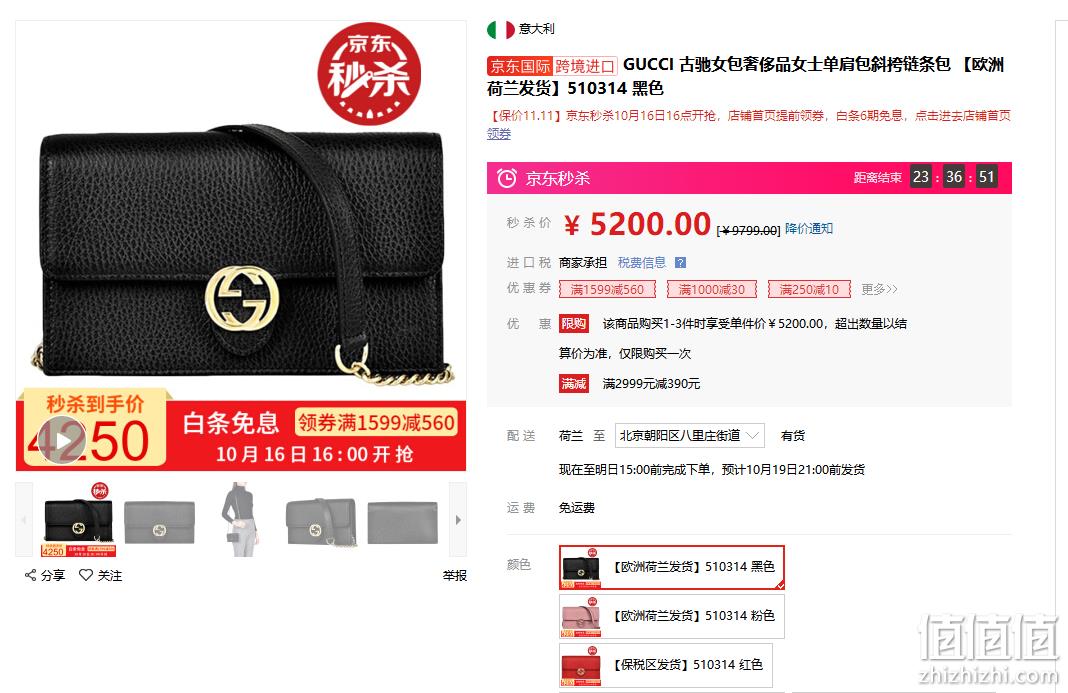
Task: Click the 满1000减30 coupon
Action: click(711, 290)
